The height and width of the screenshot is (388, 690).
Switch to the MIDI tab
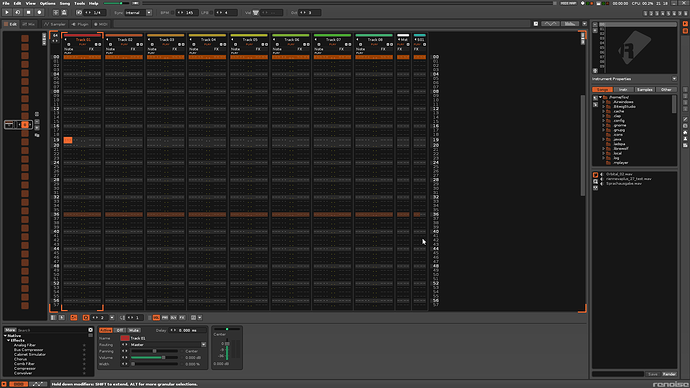tap(101, 24)
